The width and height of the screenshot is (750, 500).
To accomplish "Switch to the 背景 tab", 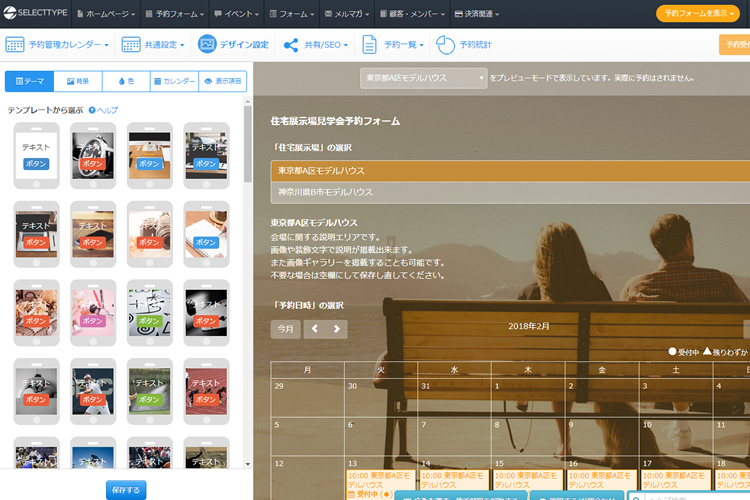I will click(77, 82).
